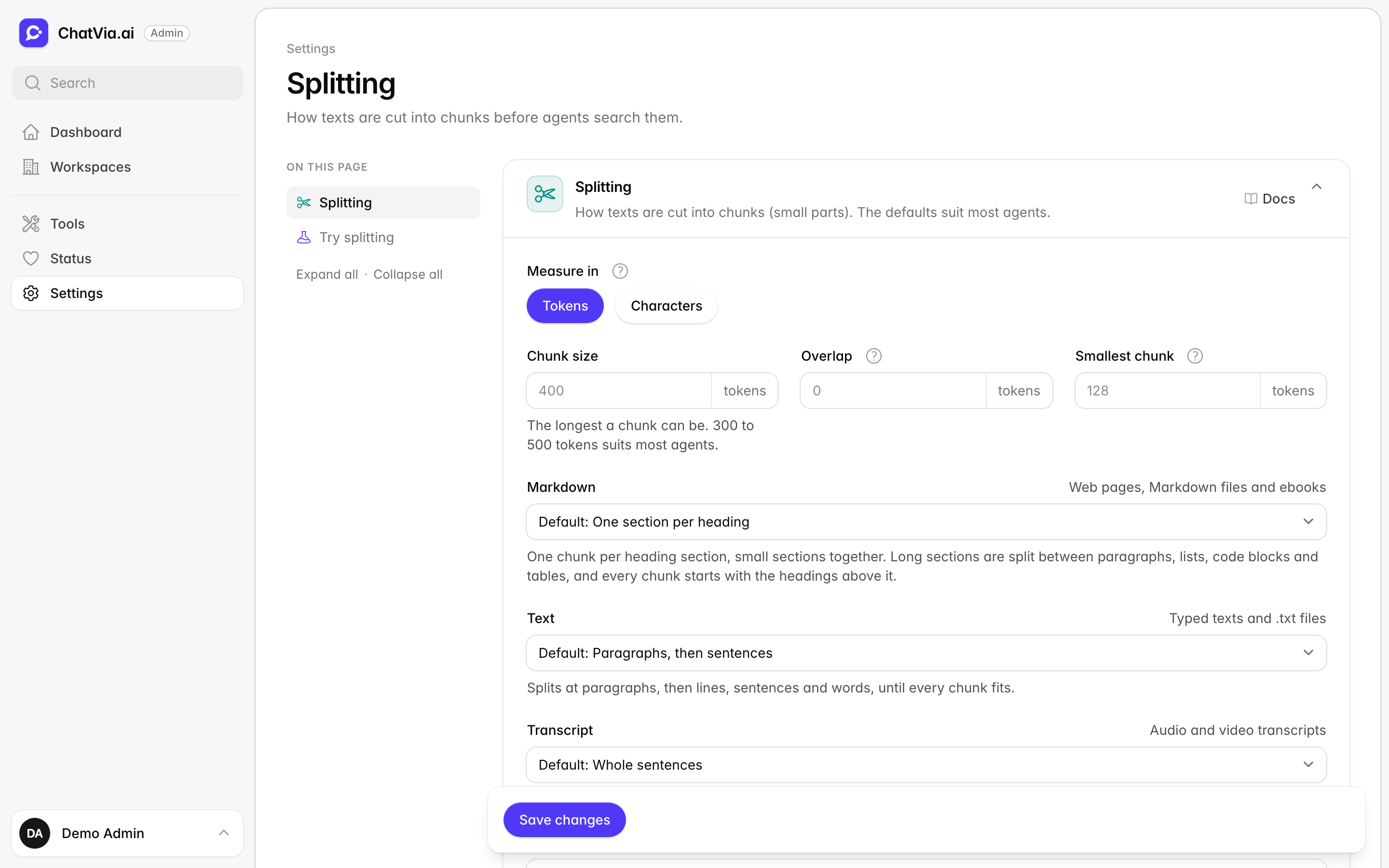Screen dimensions: 1389x868
Task: Open the Transcript splitting dropdown
Action: [x=926, y=765]
